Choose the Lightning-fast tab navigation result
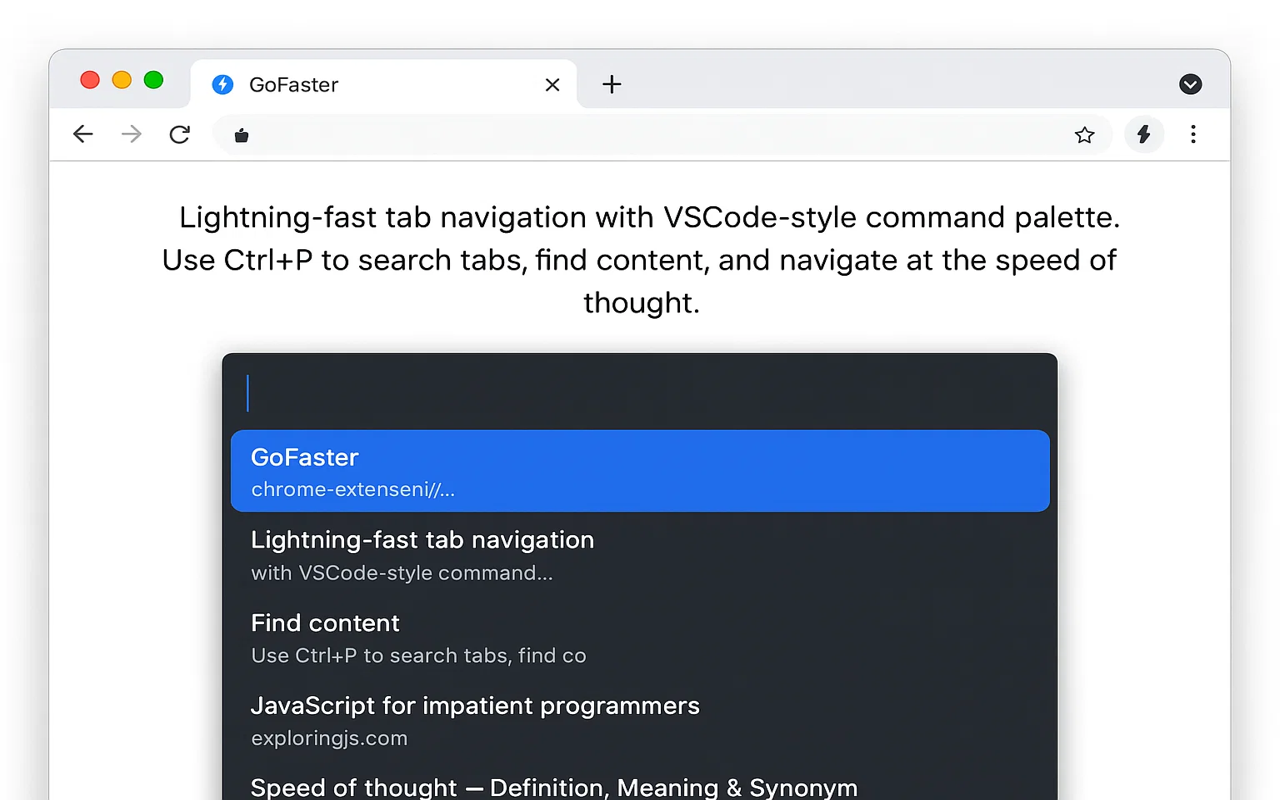The width and height of the screenshot is (1280, 800). tap(640, 555)
